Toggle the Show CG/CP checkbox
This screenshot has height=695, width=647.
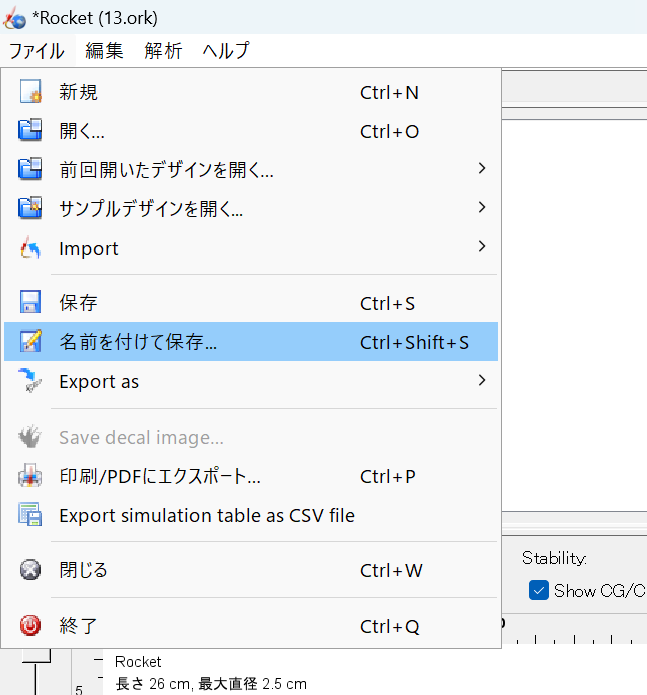[539, 590]
